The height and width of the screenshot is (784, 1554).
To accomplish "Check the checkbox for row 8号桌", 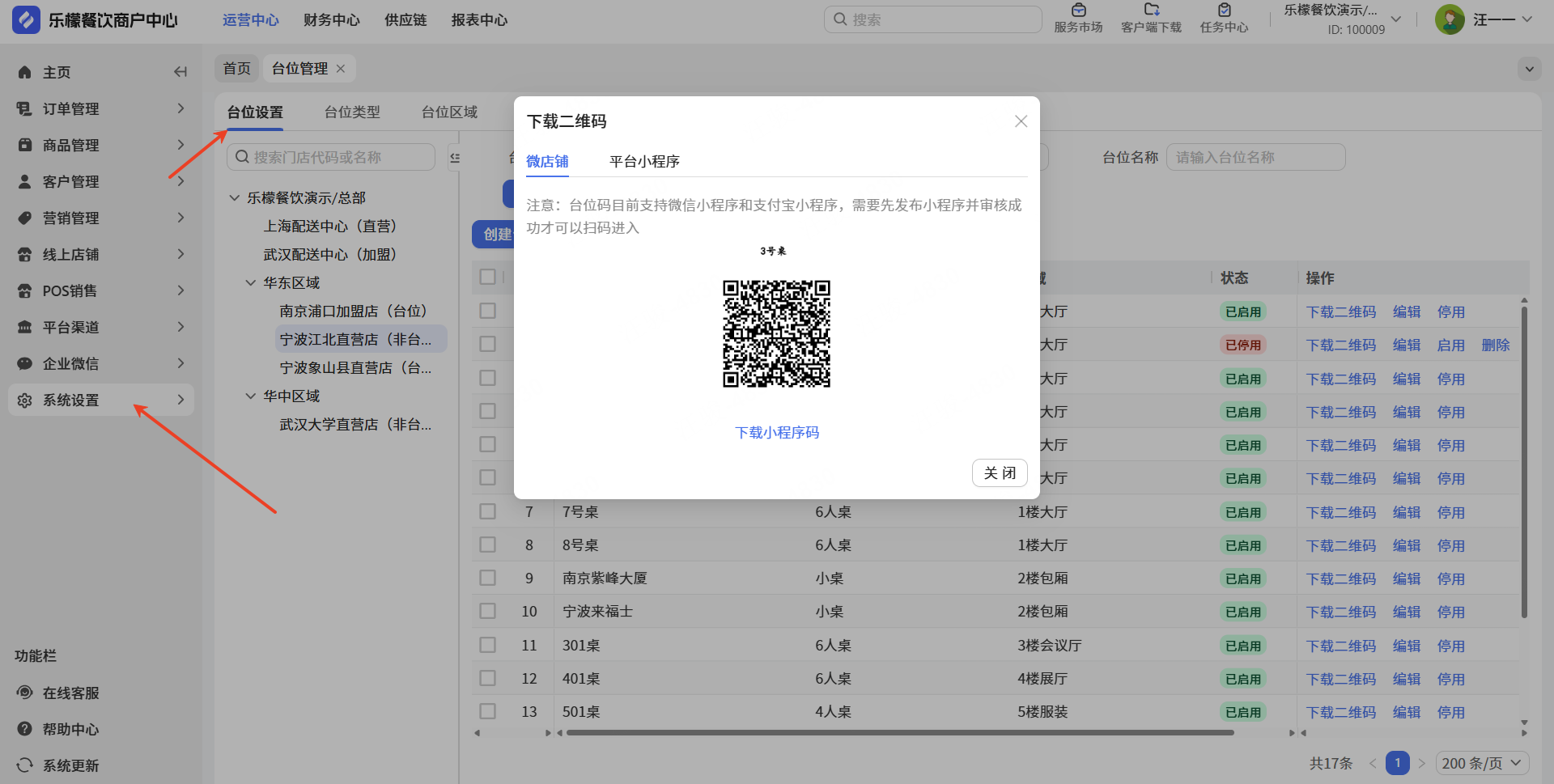I will (487, 545).
